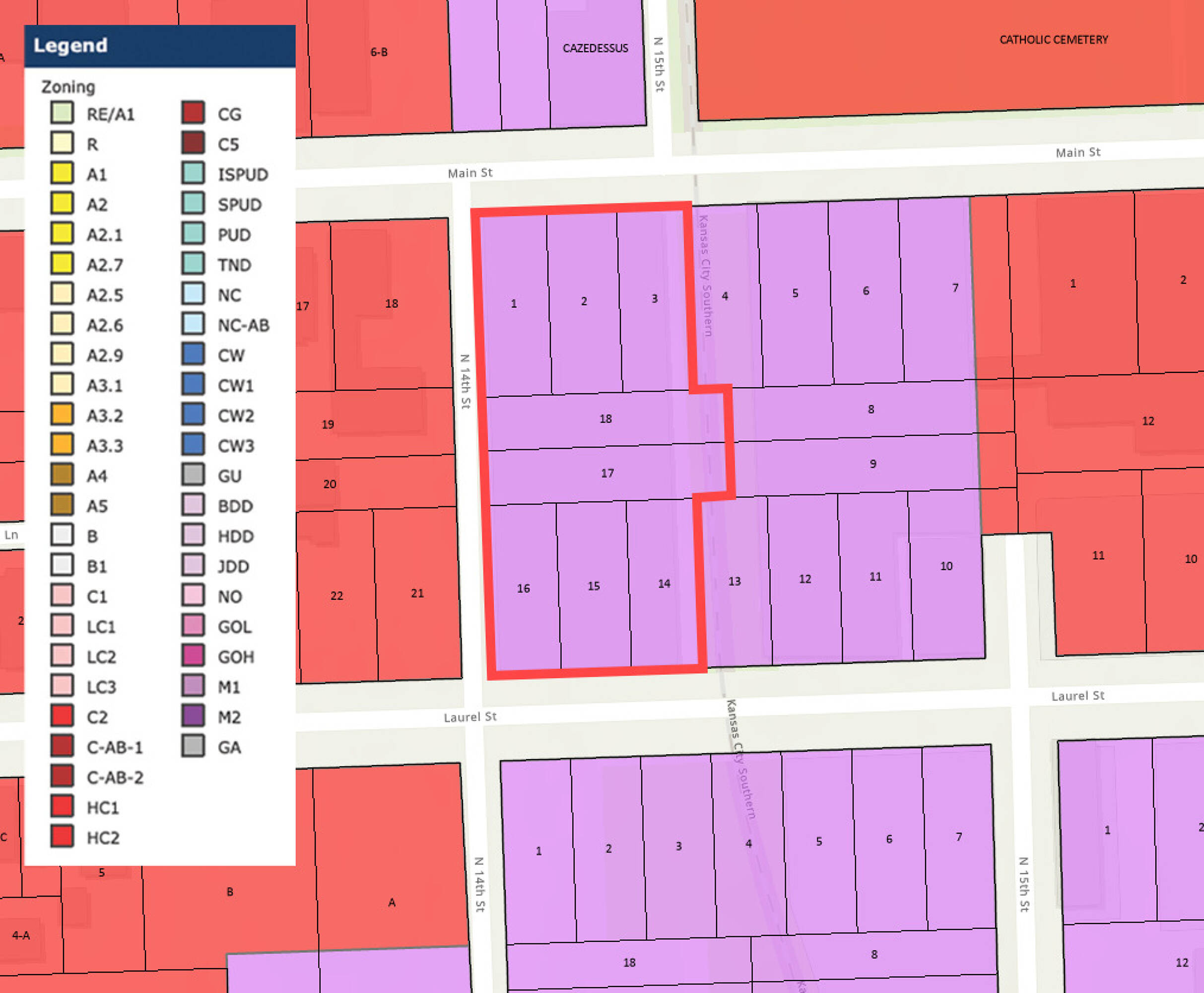Click the purple M2 legend swatch
The height and width of the screenshot is (993, 1204).
point(193,716)
